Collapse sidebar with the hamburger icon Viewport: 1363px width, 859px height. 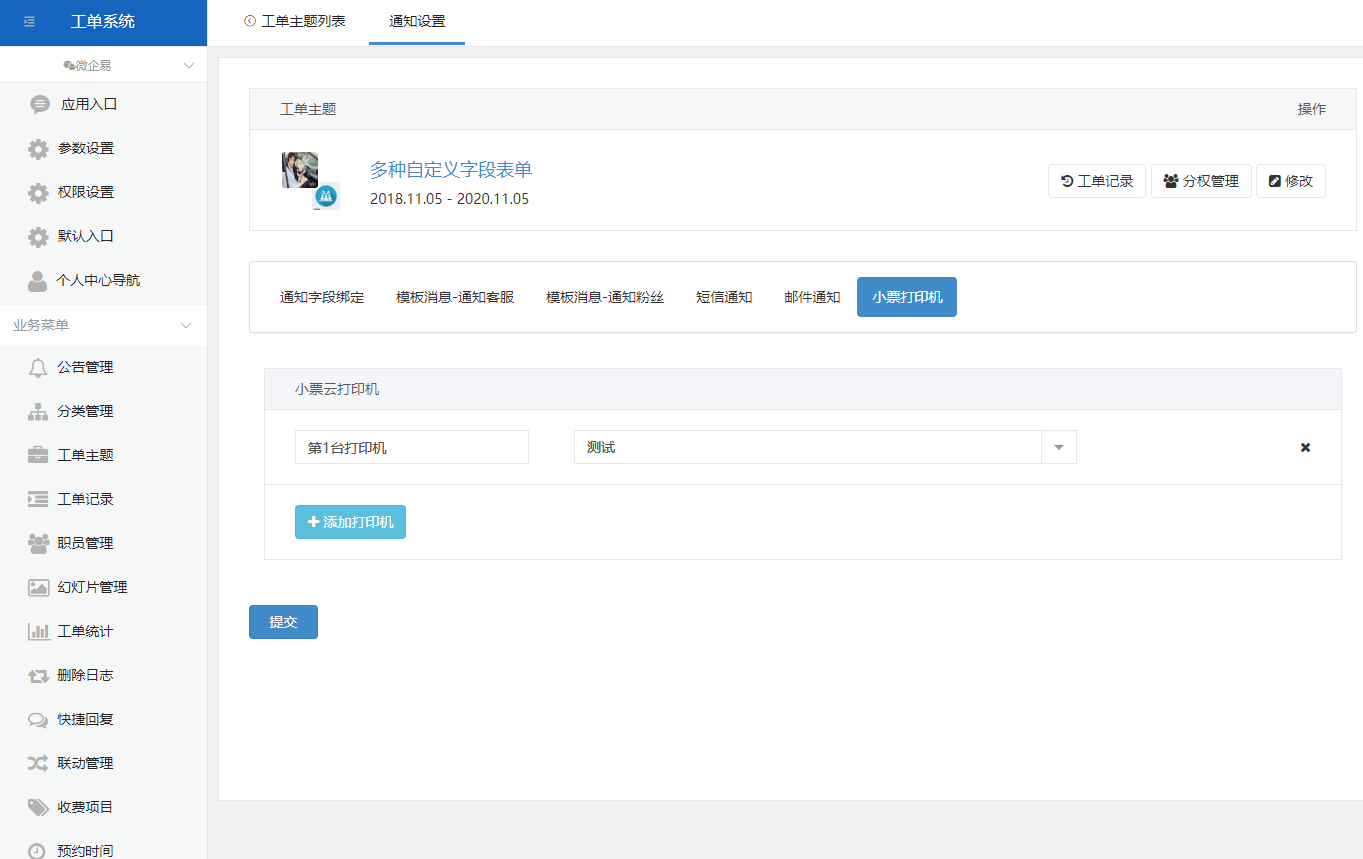[x=29, y=22]
